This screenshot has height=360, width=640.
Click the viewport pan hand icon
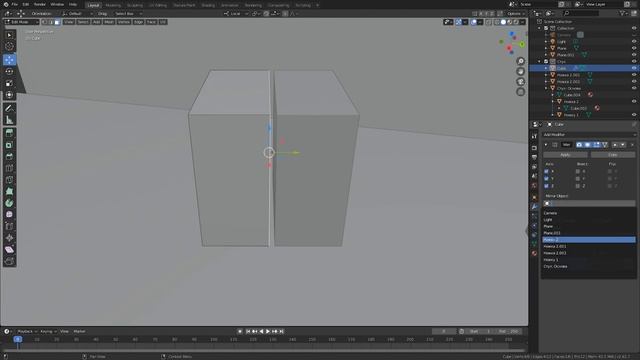(x=520, y=71)
